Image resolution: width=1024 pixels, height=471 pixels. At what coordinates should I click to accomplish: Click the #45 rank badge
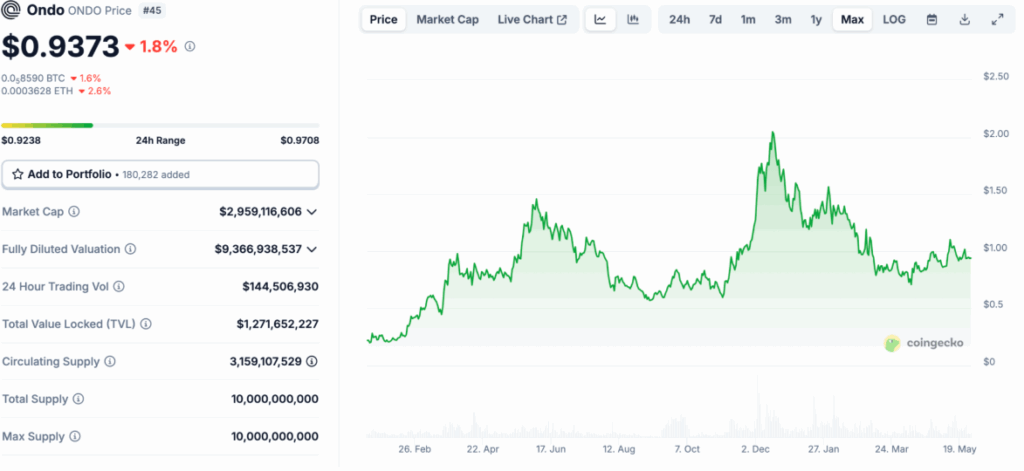point(152,10)
